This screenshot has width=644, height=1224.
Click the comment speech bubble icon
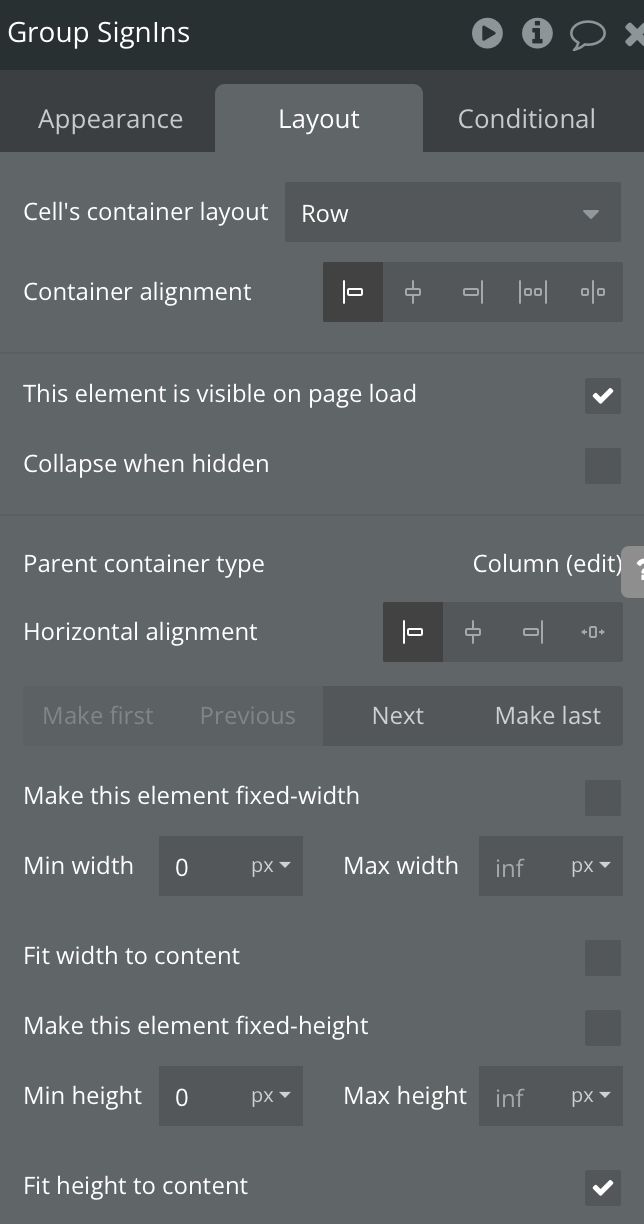[588, 35]
